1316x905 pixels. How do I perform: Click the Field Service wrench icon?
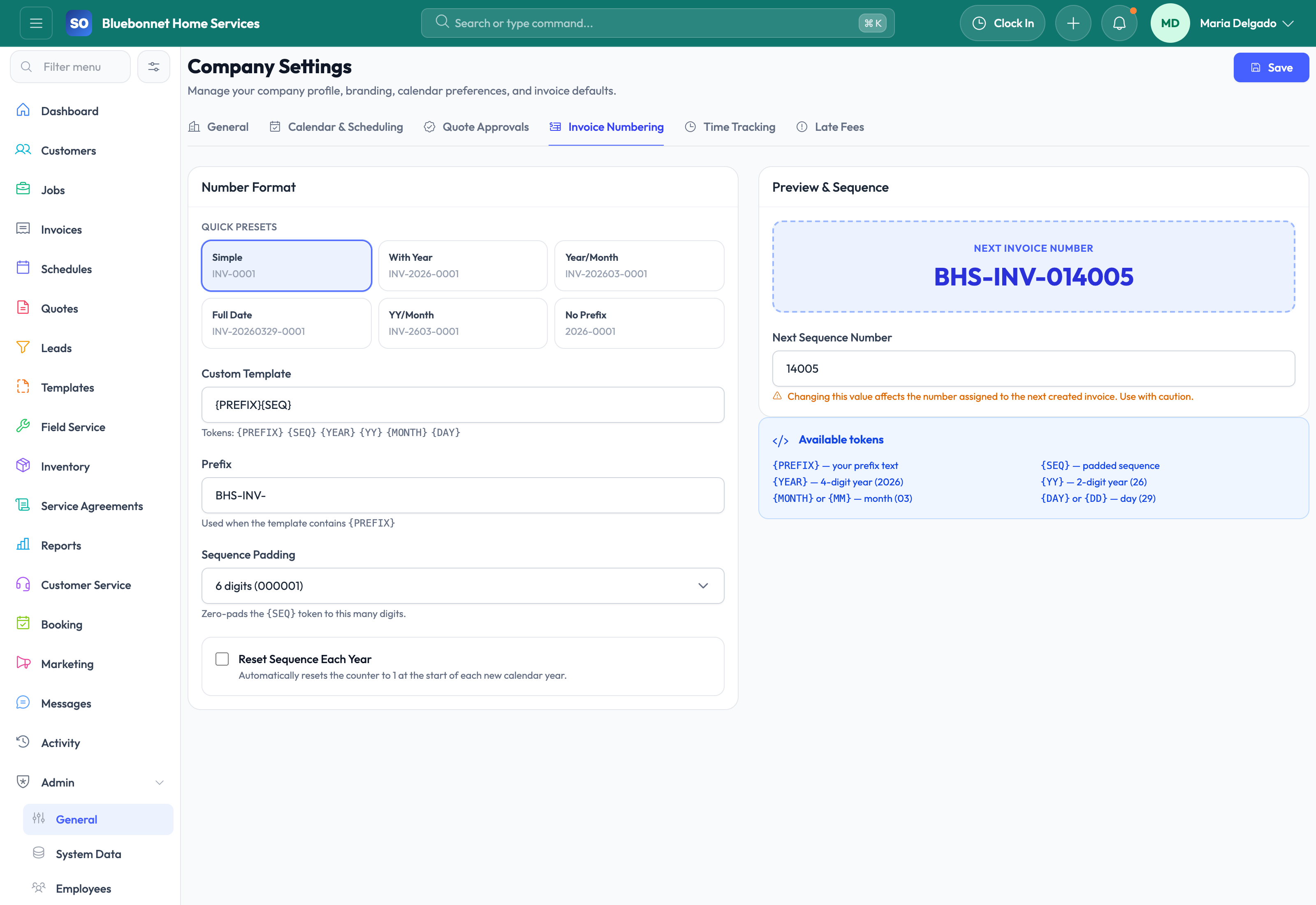click(x=23, y=427)
